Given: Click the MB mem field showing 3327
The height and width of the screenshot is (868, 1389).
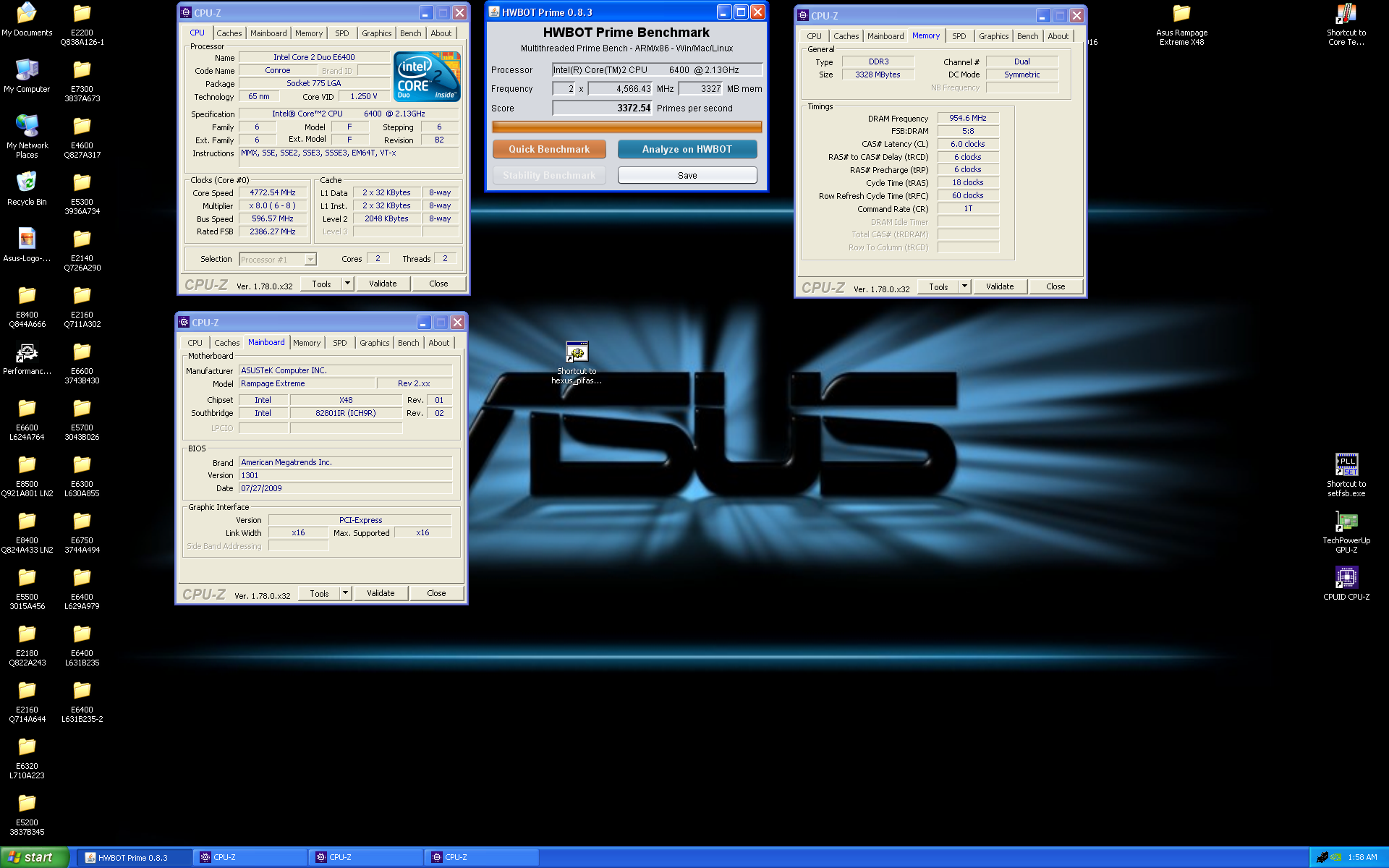Looking at the screenshot, I should (700, 89).
